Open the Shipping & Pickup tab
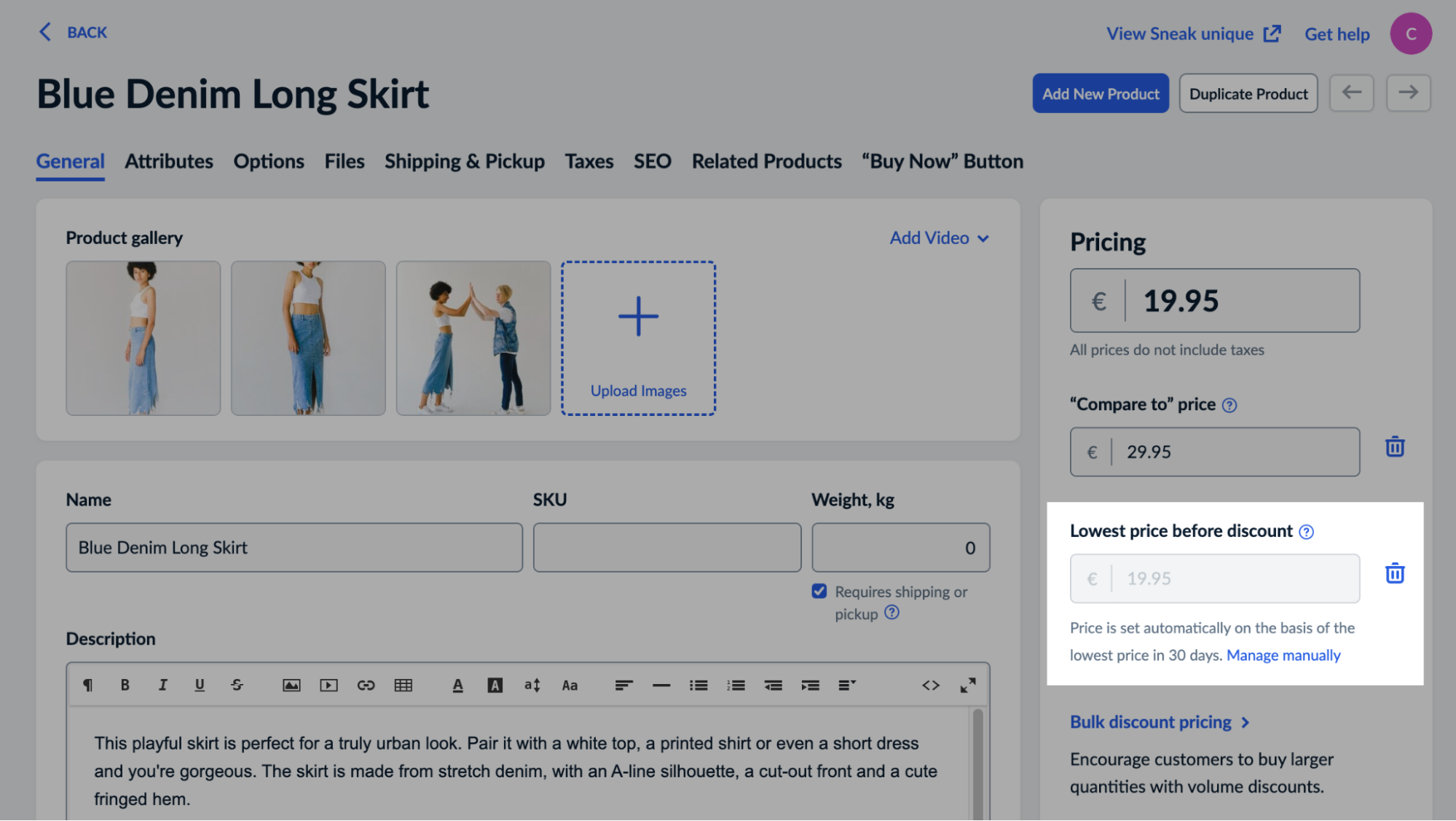The image size is (1456, 821). 465,161
